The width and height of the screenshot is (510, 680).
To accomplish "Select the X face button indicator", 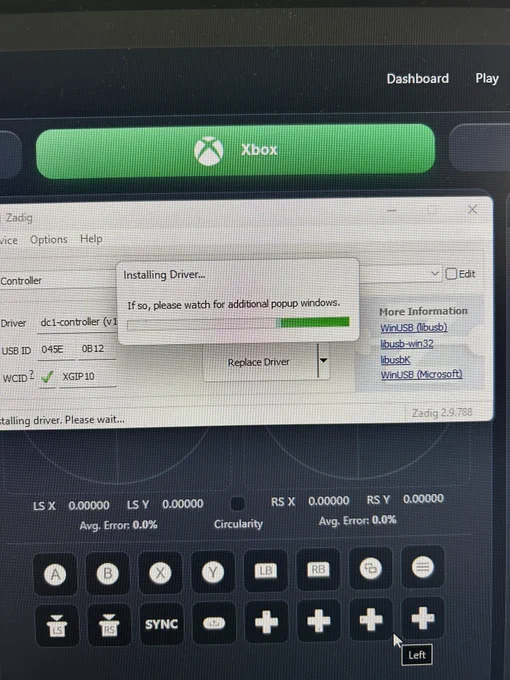I will [160, 572].
